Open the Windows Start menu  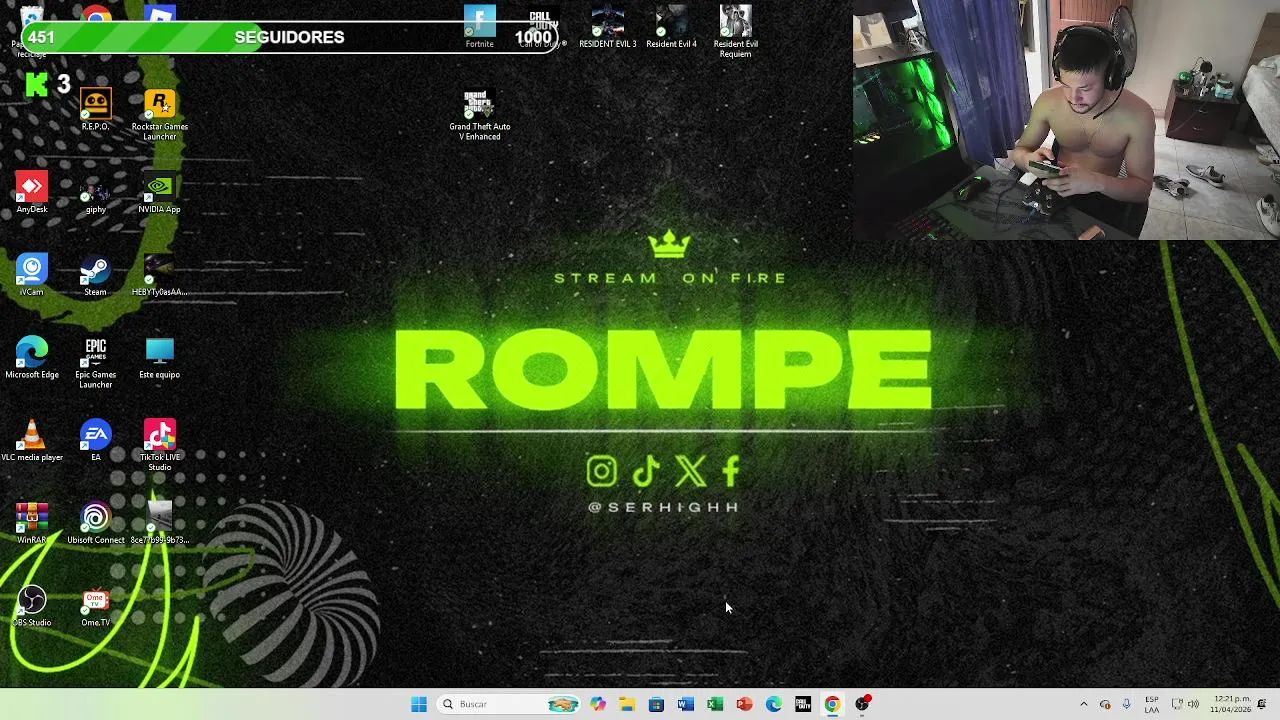click(x=419, y=704)
